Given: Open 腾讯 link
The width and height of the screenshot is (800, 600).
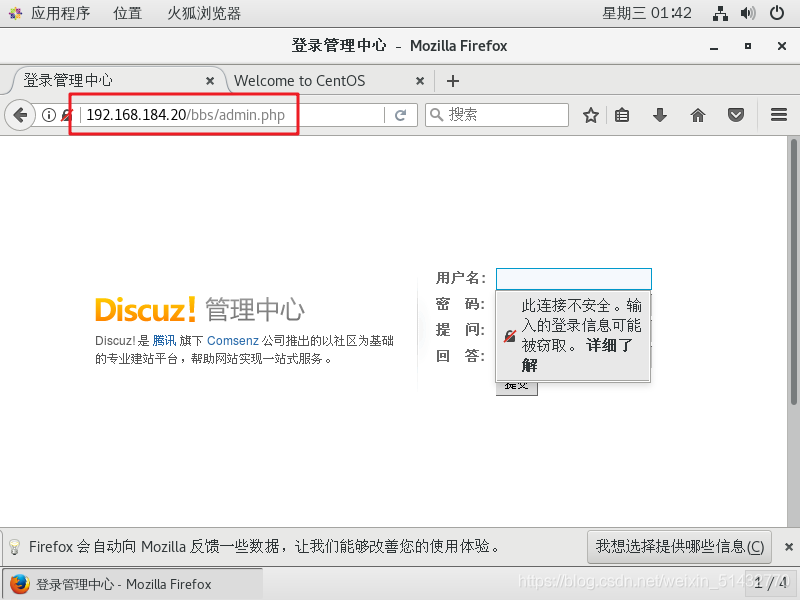Looking at the screenshot, I should click(164, 341).
